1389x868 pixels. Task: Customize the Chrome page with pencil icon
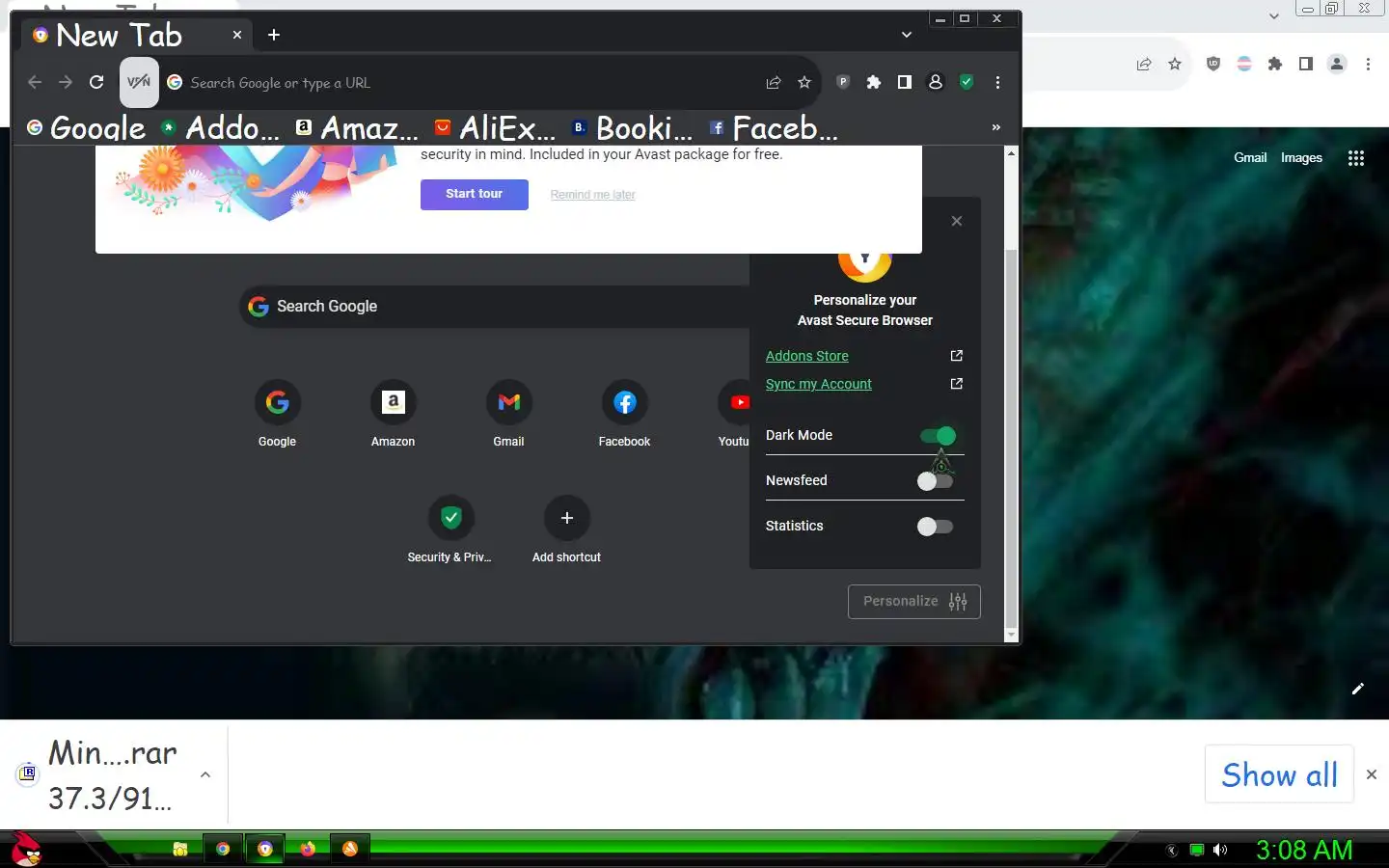pyautogui.click(x=1358, y=689)
